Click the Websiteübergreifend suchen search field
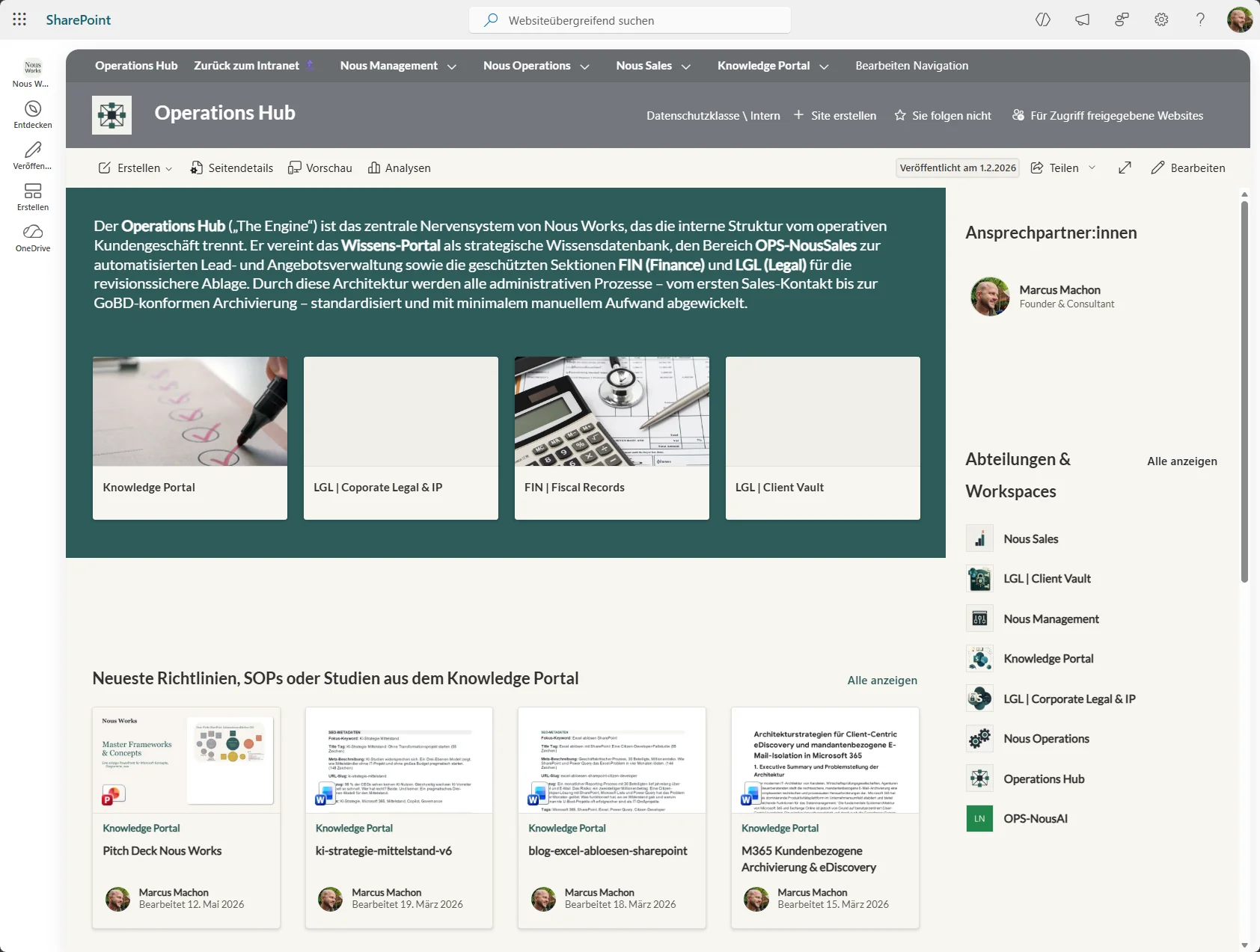1260x952 pixels. (630, 20)
